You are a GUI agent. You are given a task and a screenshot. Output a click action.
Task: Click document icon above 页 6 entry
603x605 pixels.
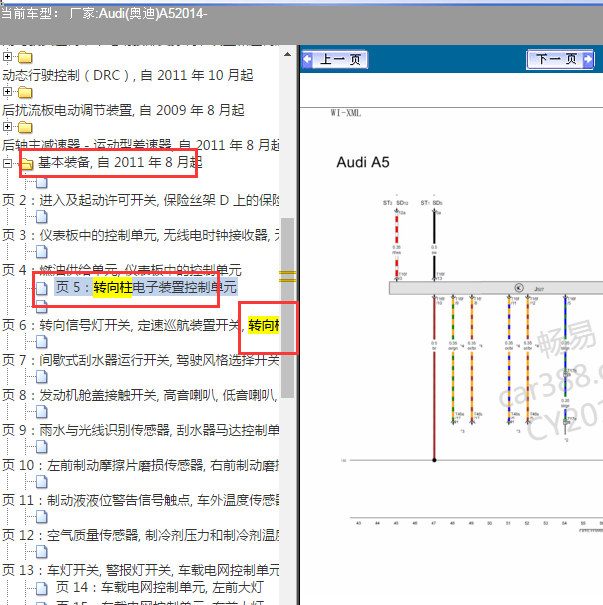pyautogui.click(x=42, y=307)
